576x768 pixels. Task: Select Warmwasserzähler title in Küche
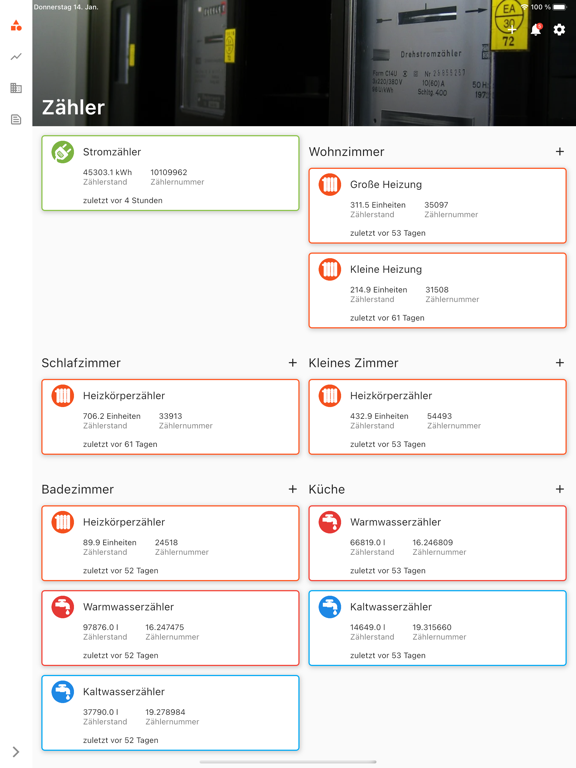pos(395,522)
